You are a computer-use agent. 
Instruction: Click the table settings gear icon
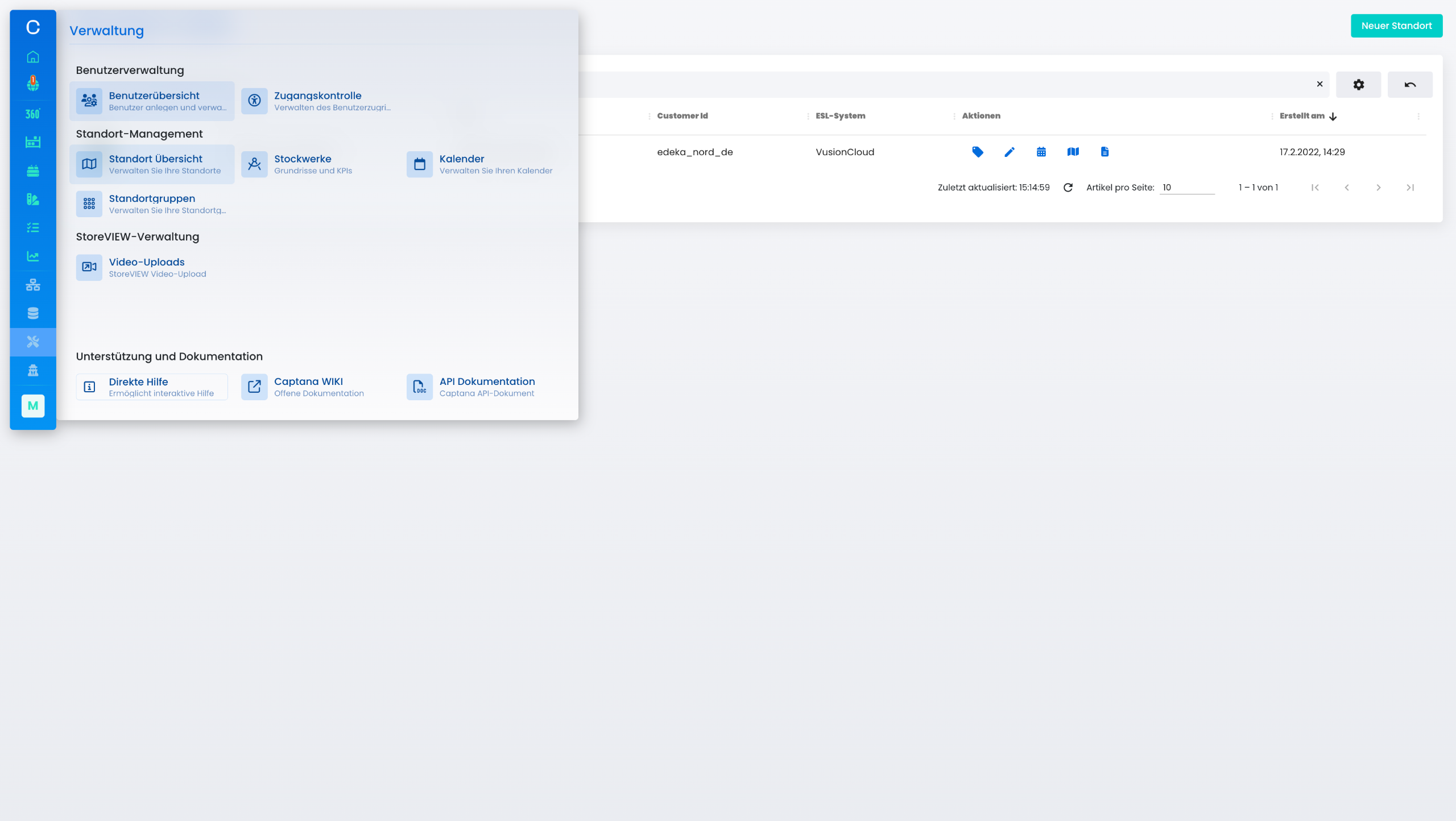(1359, 85)
